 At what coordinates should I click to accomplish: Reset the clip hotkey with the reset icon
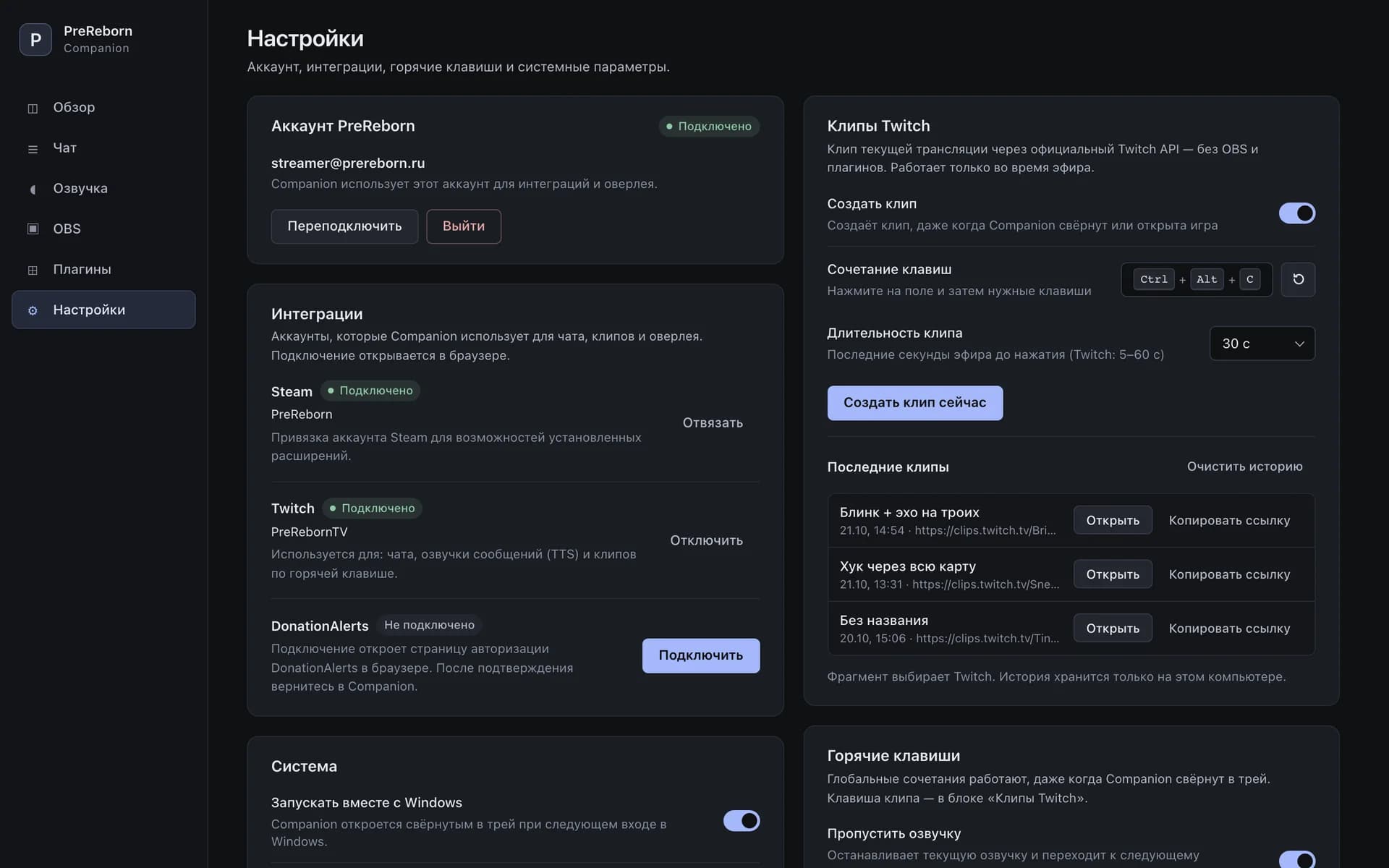tap(1298, 279)
